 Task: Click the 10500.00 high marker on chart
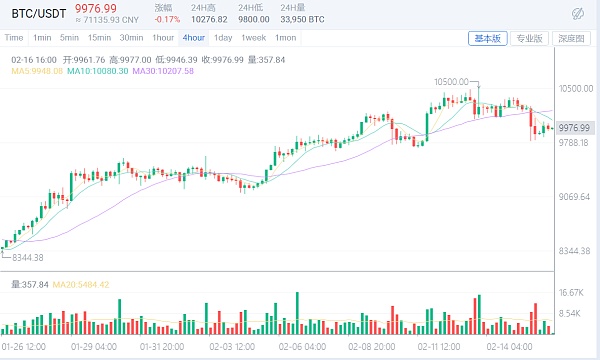(x=452, y=81)
